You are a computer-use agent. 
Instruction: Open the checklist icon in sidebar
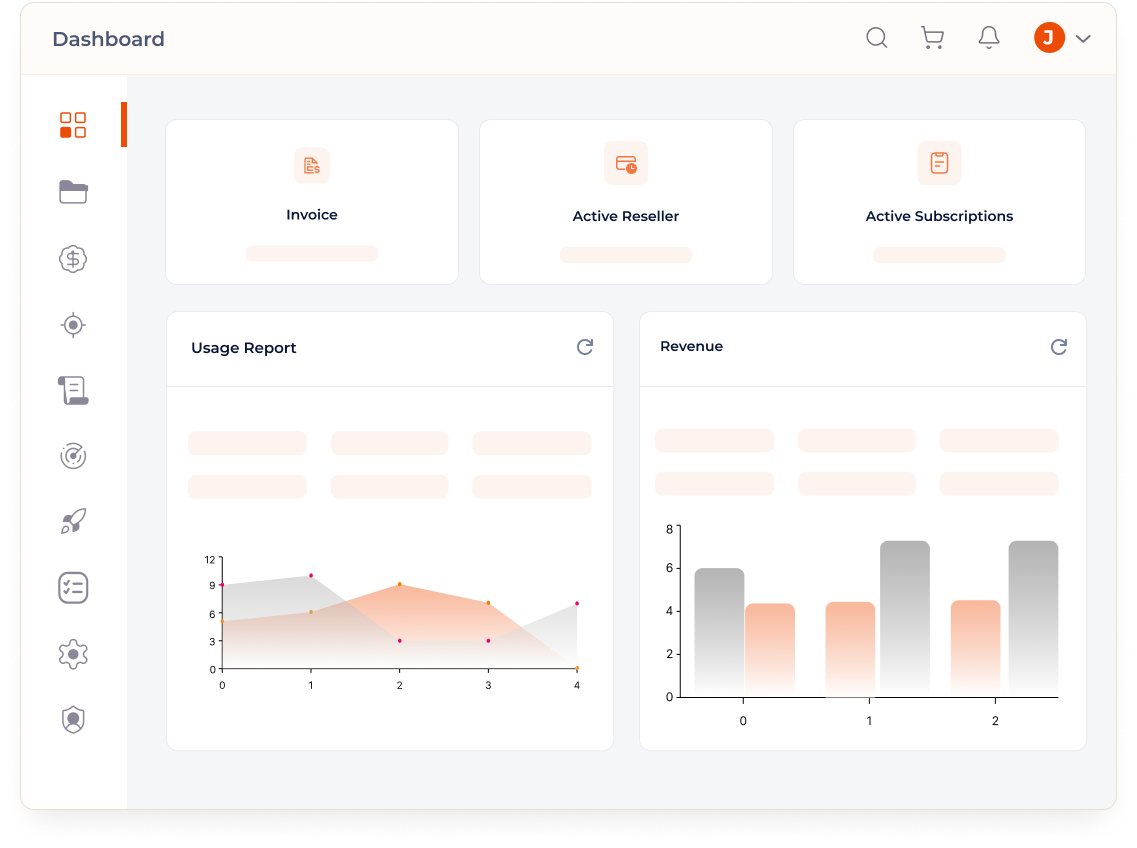coord(73,588)
